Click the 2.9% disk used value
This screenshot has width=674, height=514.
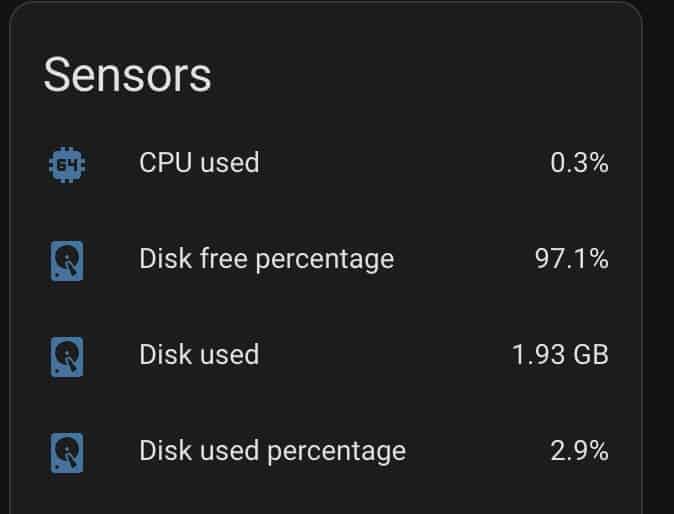coord(579,451)
